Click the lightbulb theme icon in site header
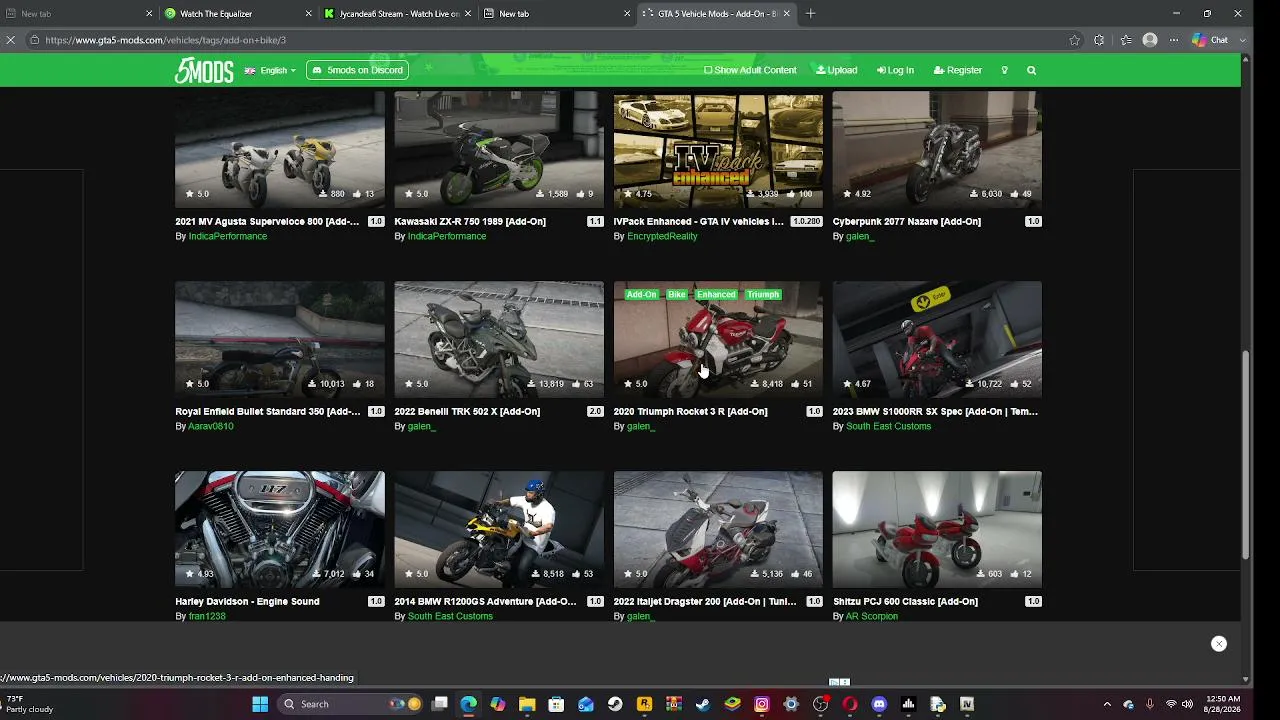 point(1004,70)
